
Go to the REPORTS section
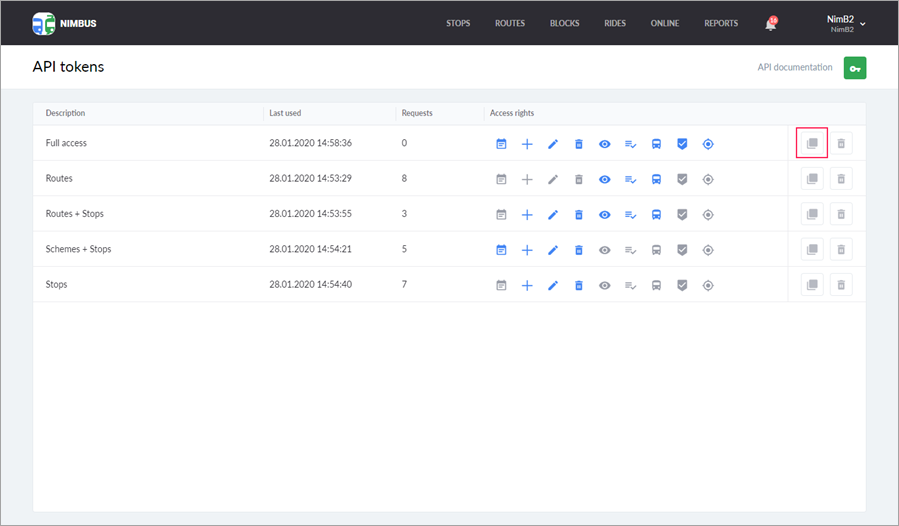pos(720,23)
